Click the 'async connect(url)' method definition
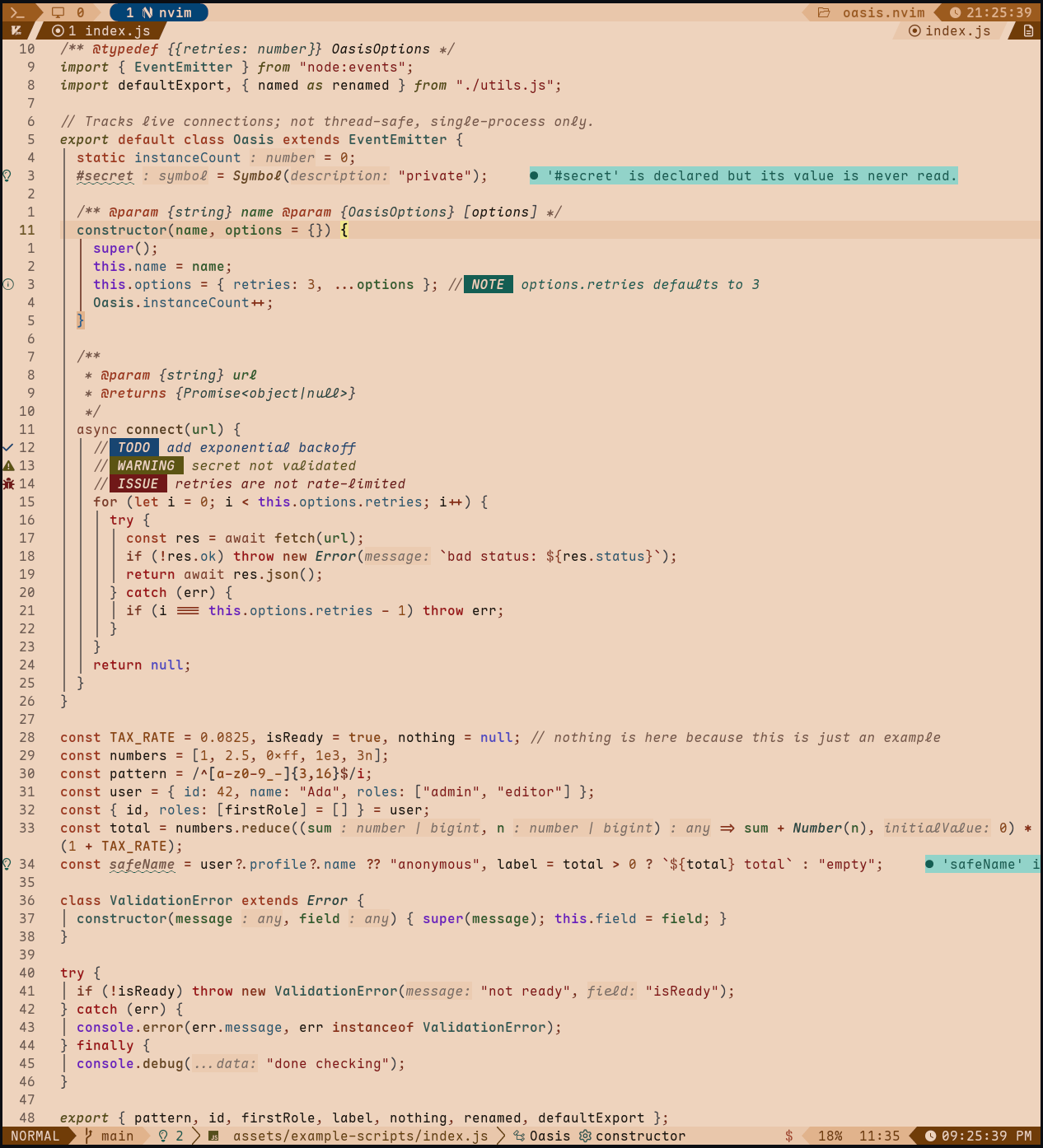This screenshot has width=1043, height=1148. coord(150,429)
